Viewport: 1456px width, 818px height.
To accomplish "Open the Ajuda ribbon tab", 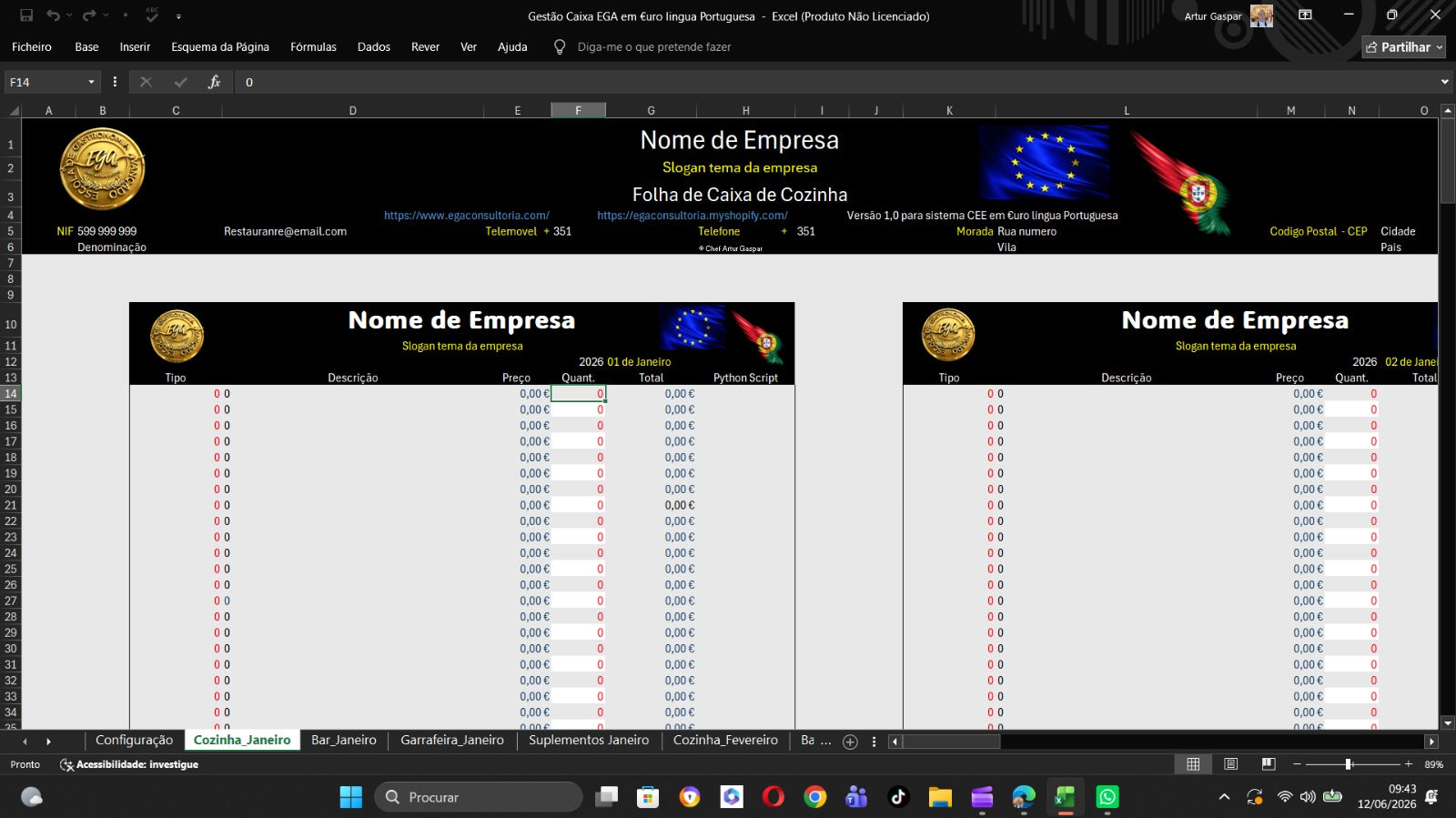I will pos(512,47).
